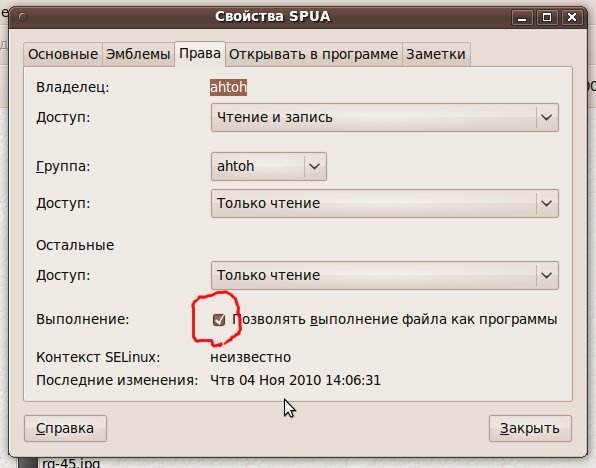
Task: Click the highlighted owner name ahtoh
Action: (x=228, y=87)
